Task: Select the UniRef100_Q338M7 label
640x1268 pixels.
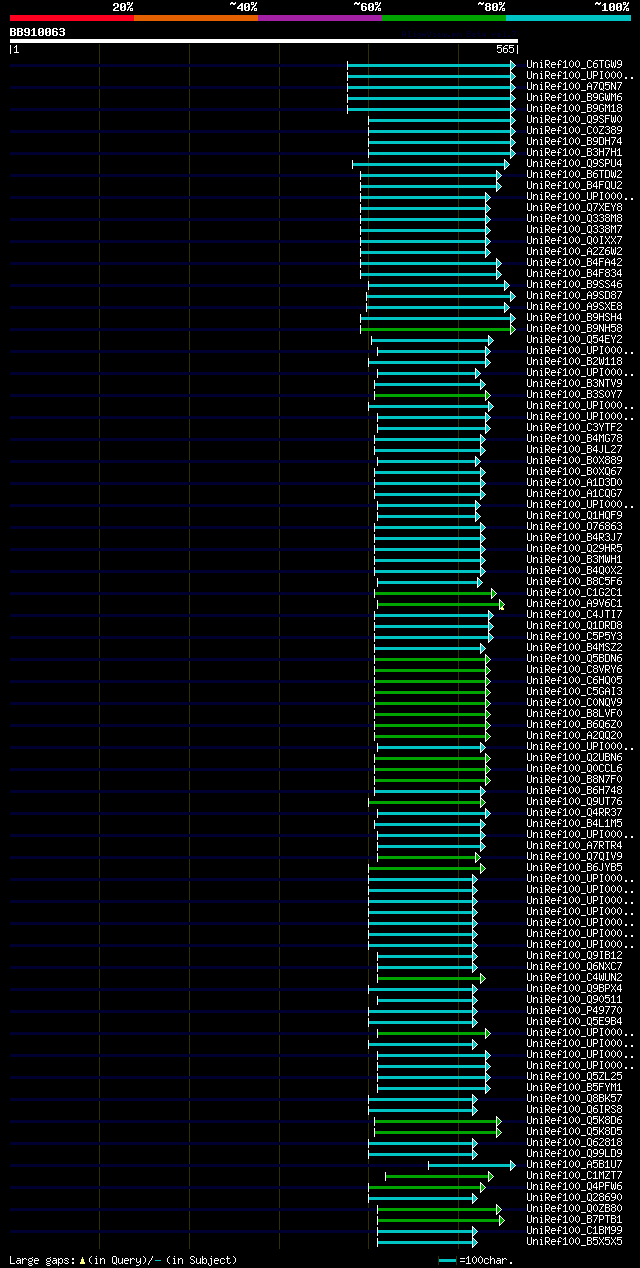Action: pos(574,229)
